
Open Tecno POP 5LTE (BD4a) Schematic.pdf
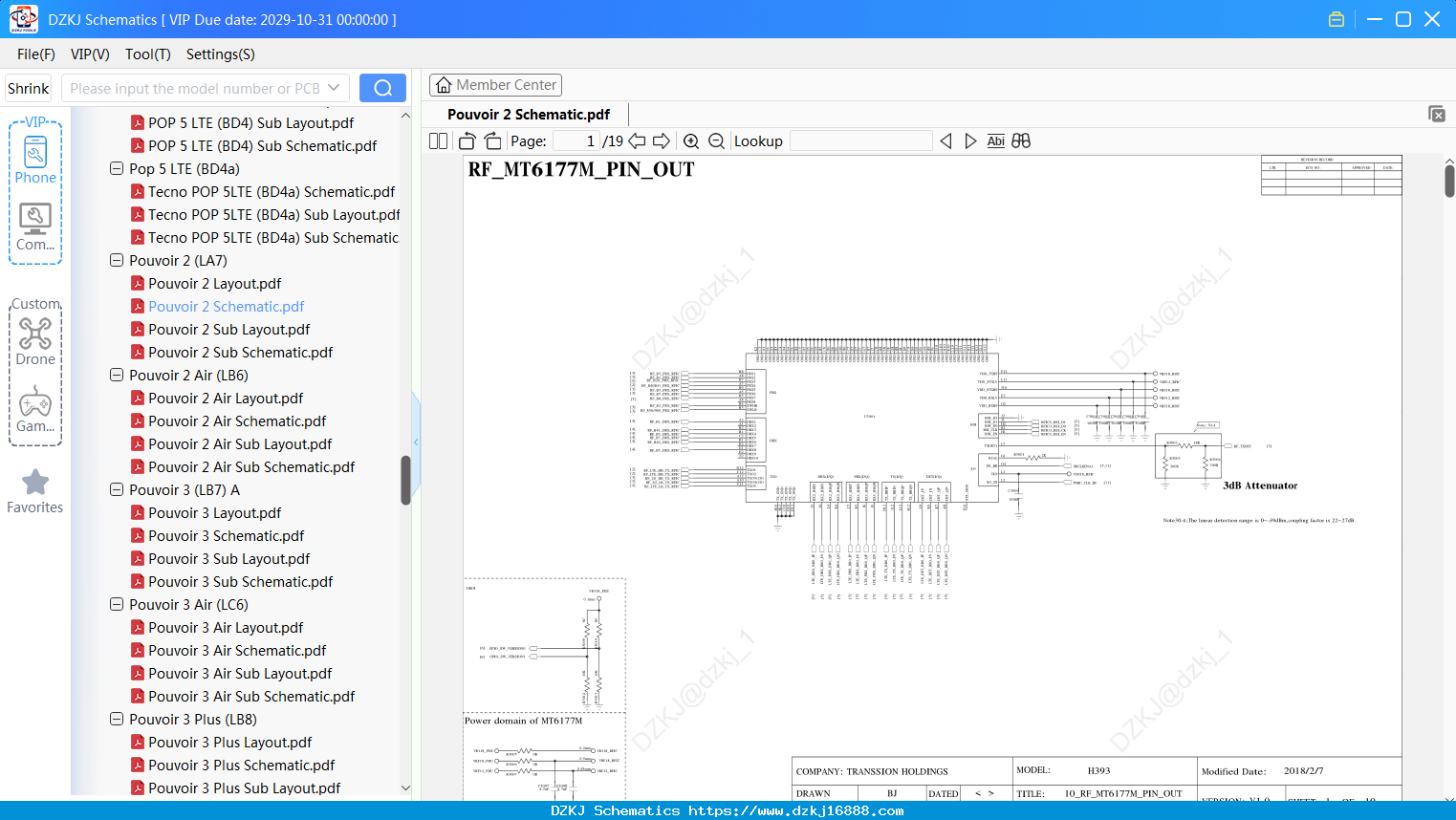click(x=272, y=192)
